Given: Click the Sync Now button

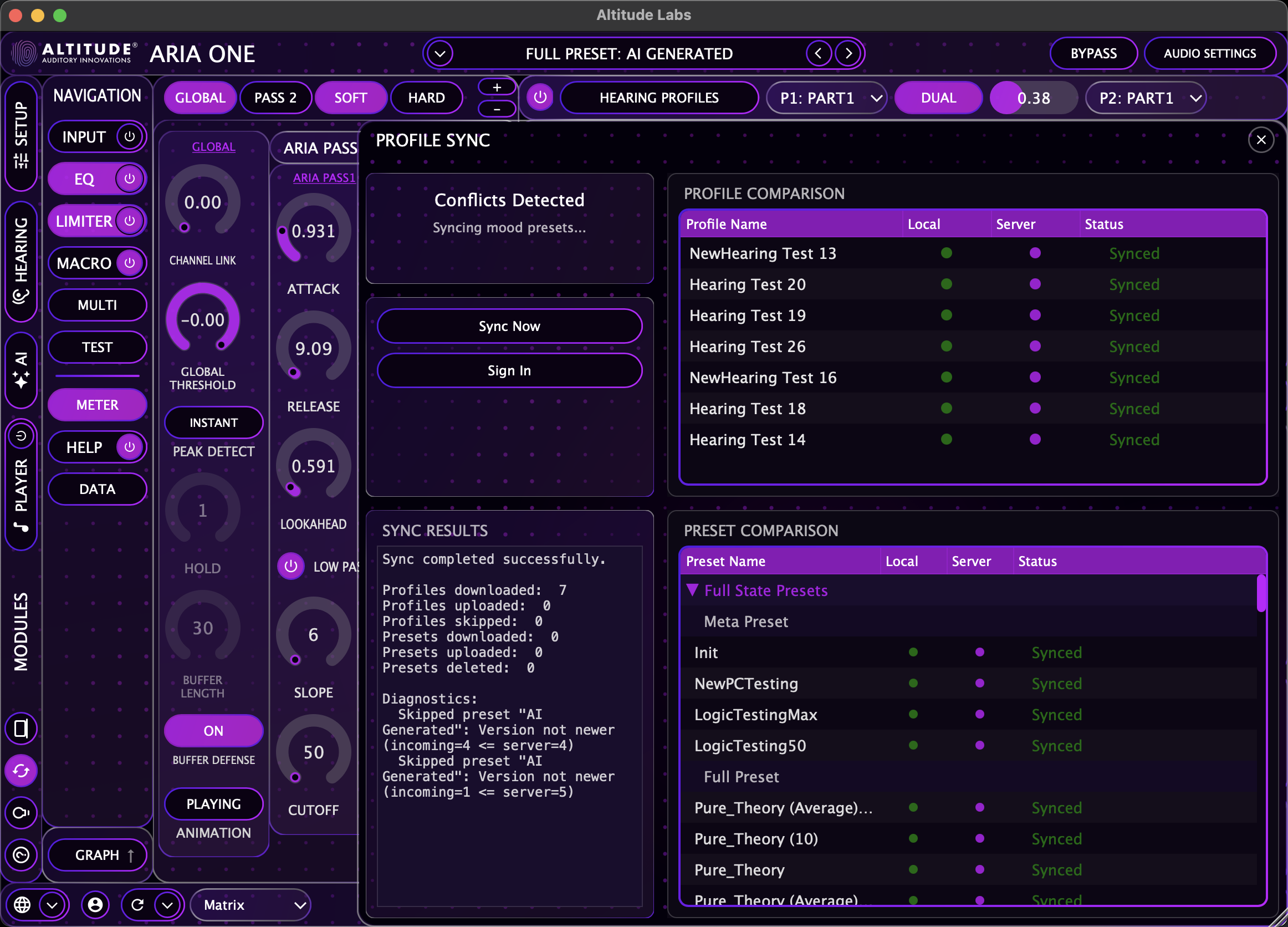Looking at the screenshot, I should pos(509,325).
